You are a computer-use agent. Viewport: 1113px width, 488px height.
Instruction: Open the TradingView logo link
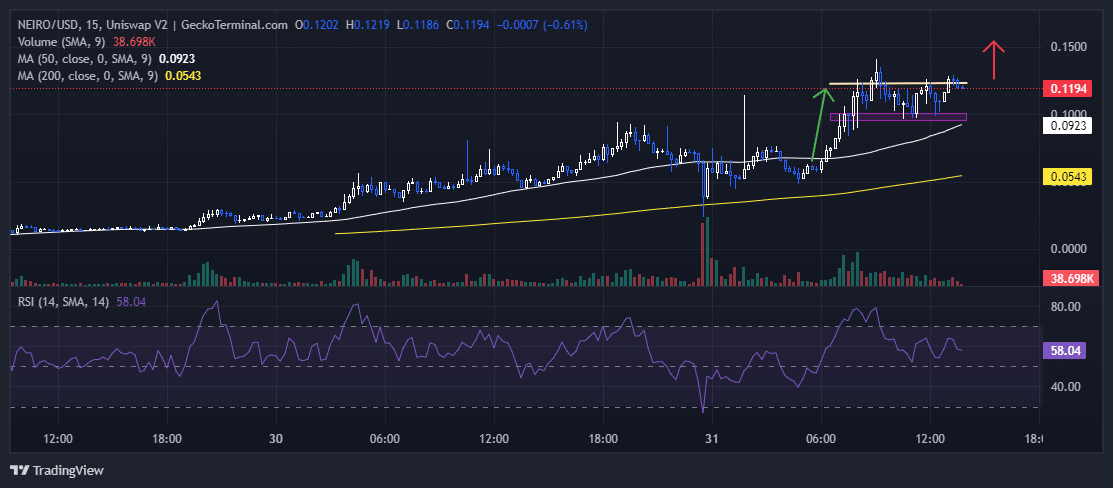57,470
